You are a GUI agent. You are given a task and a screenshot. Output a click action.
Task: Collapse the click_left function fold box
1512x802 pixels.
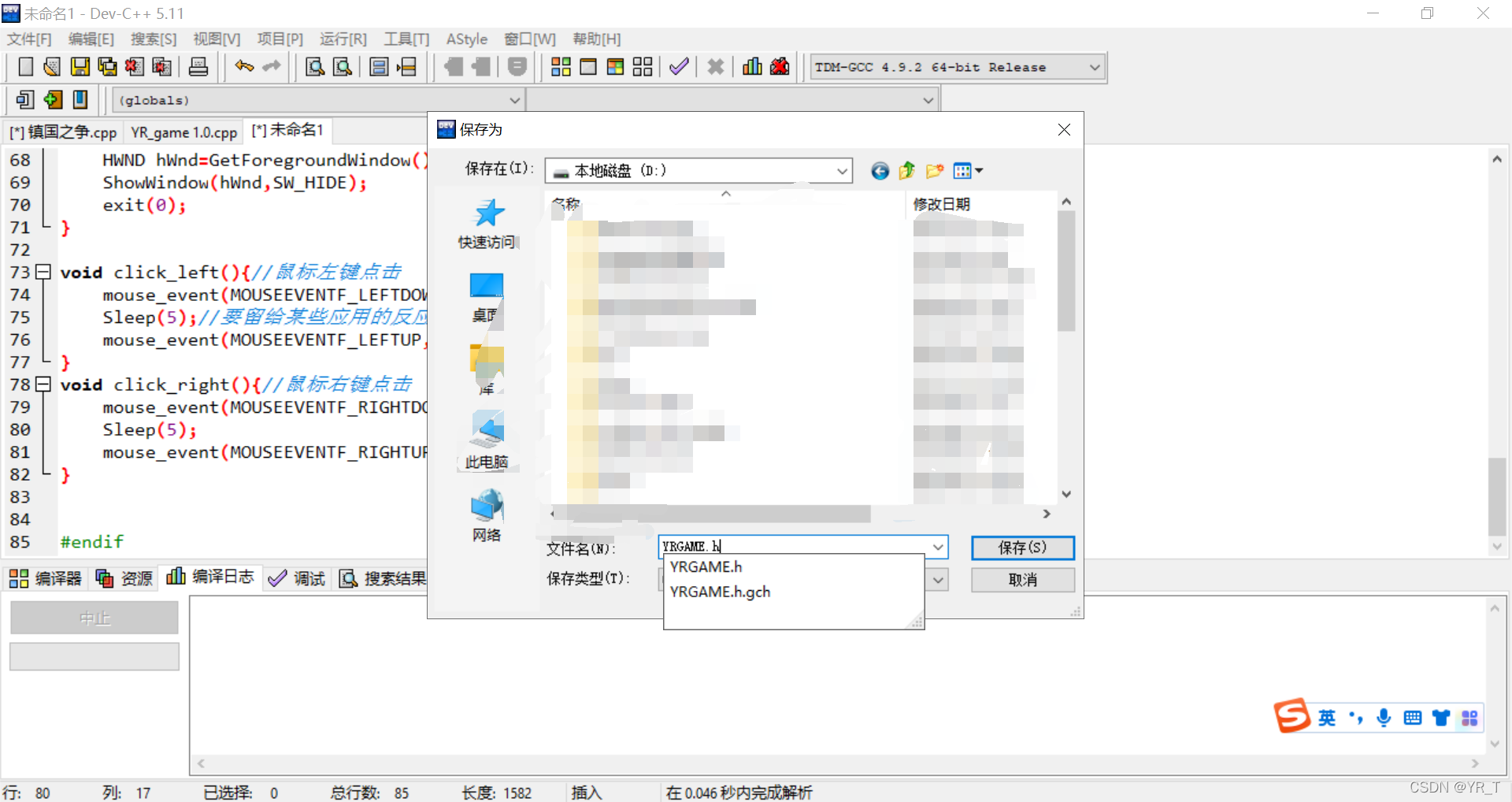43,273
